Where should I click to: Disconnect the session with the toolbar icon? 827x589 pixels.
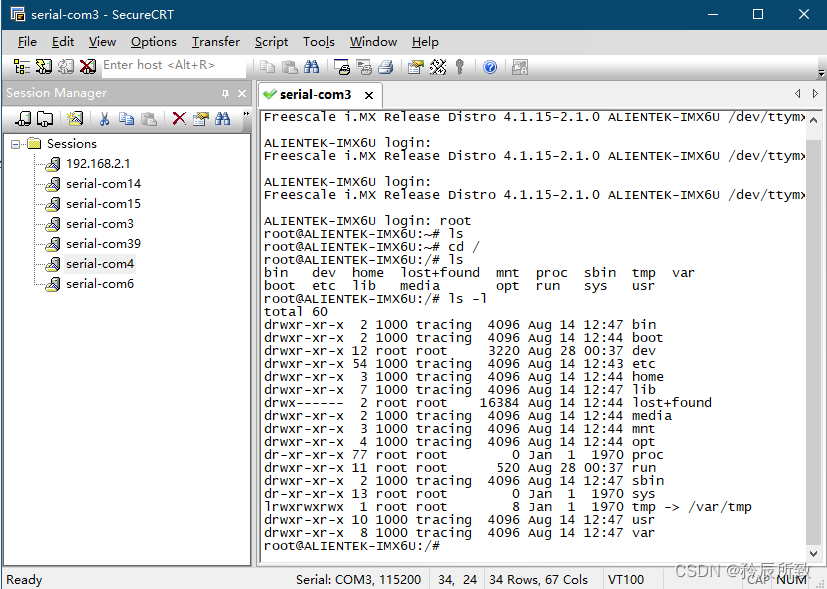[x=88, y=67]
